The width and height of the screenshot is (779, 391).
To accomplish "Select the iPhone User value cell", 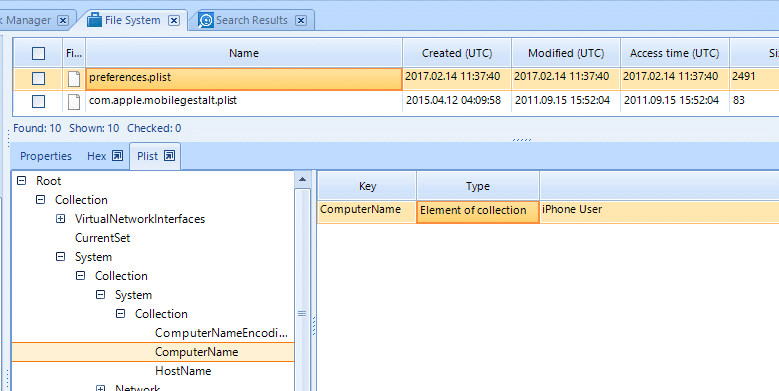I will [659, 212].
